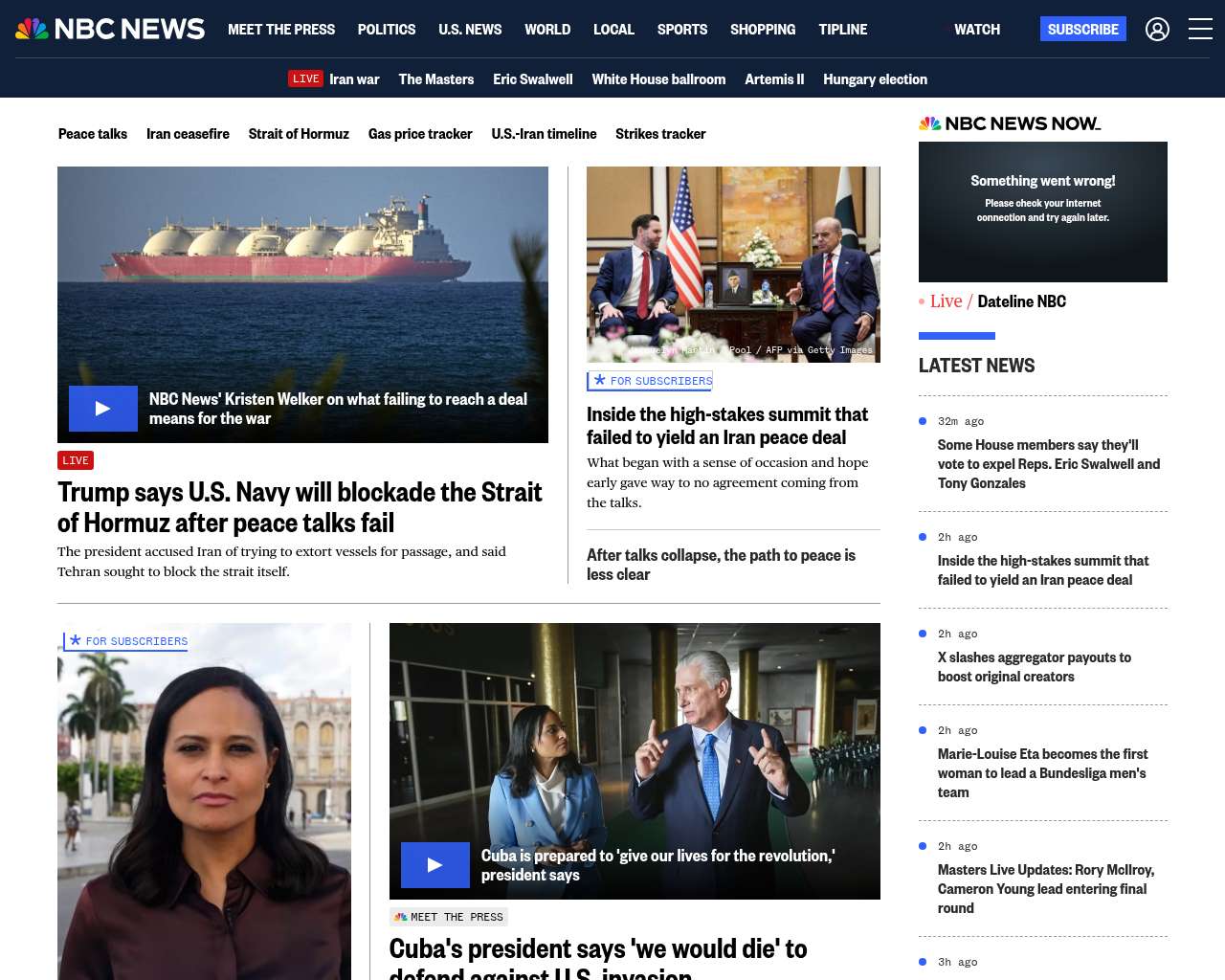This screenshot has width=1225, height=980.
Task: Play the Cuba president video
Action: click(435, 865)
